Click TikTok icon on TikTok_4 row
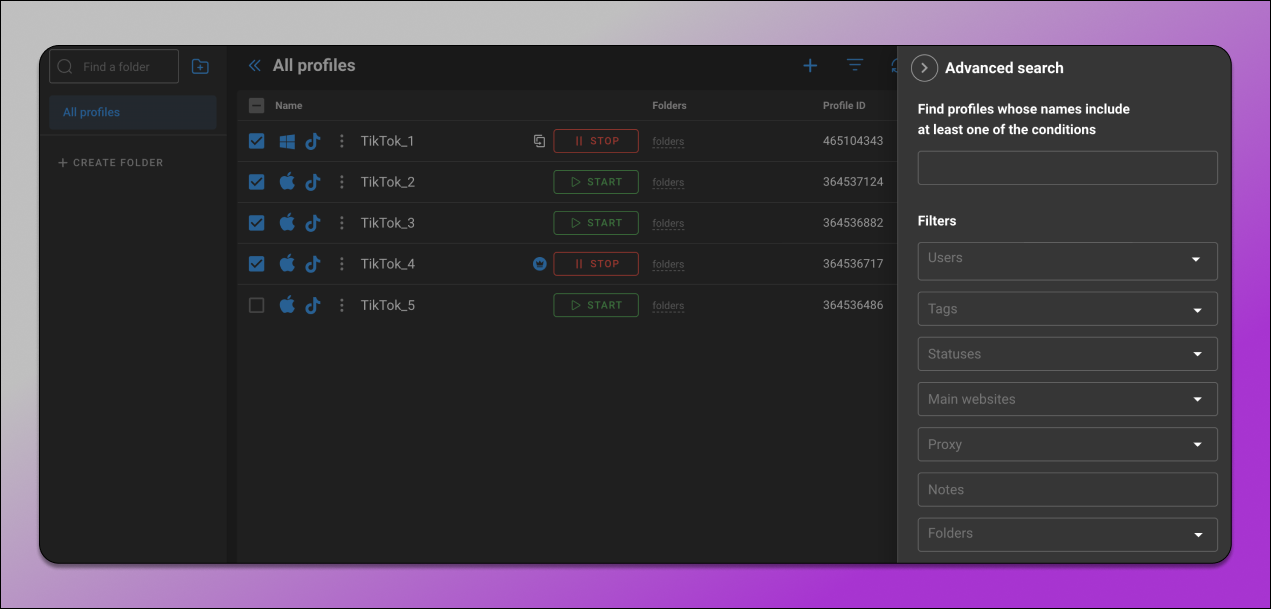The width and height of the screenshot is (1271, 609). click(x=313, y=264)
